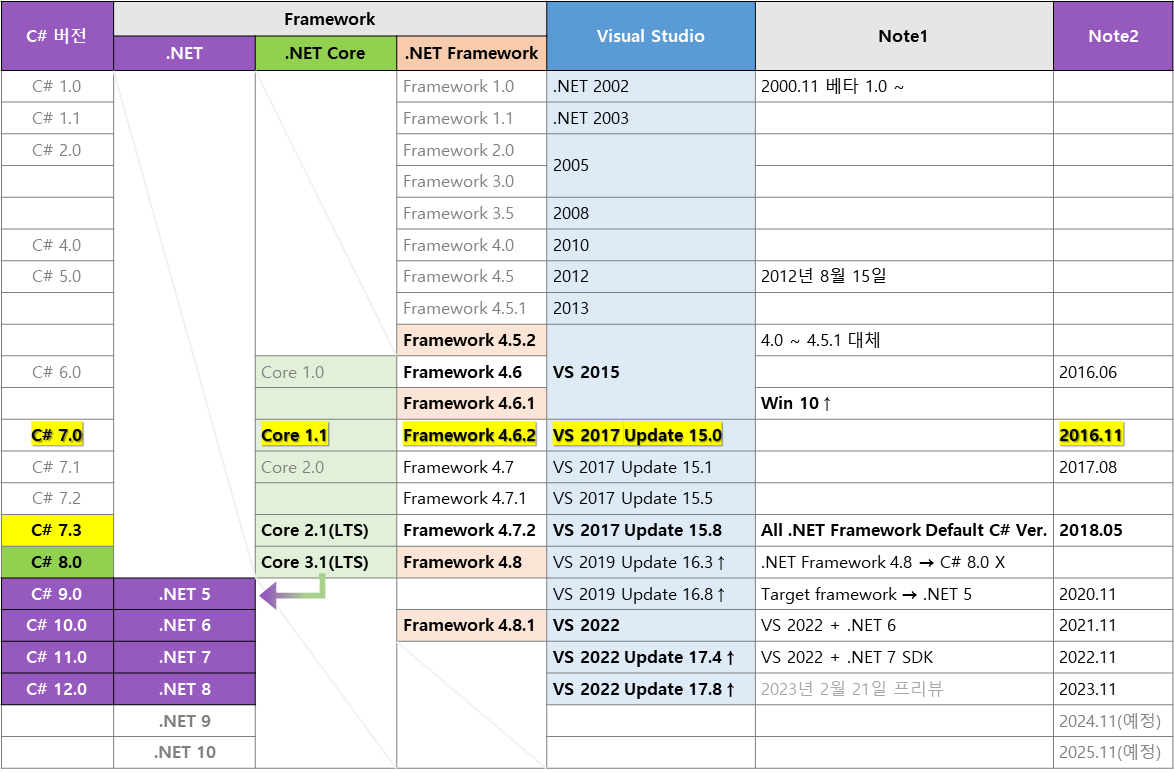Click the 'Framework 1.0' cell

coord(472,86)
